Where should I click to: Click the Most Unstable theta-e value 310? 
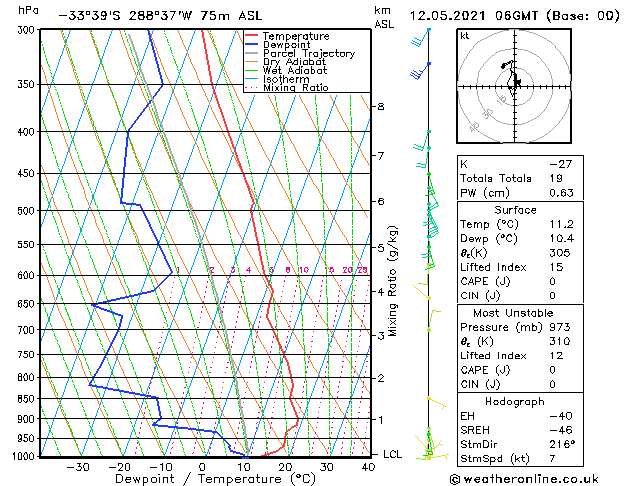(560, 341)
